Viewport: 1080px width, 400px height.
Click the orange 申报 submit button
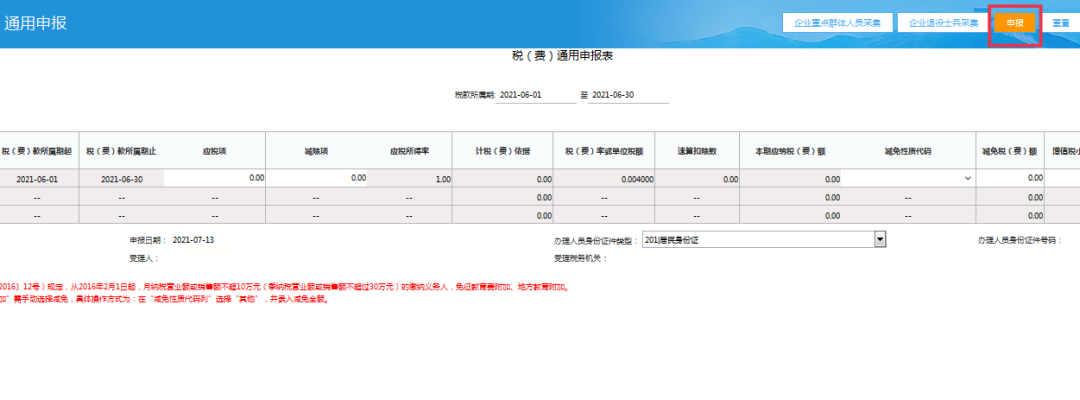[1015, 23]
